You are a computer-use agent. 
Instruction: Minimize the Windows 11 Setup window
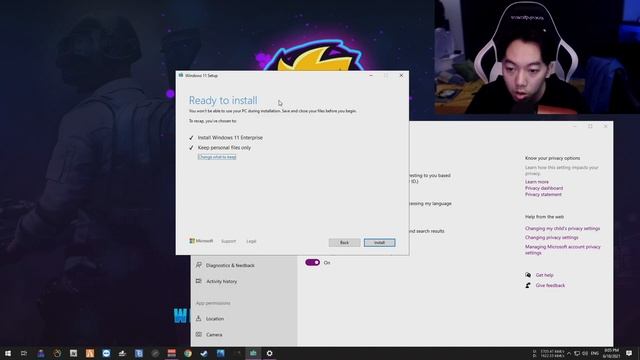(x=371, y=76)
